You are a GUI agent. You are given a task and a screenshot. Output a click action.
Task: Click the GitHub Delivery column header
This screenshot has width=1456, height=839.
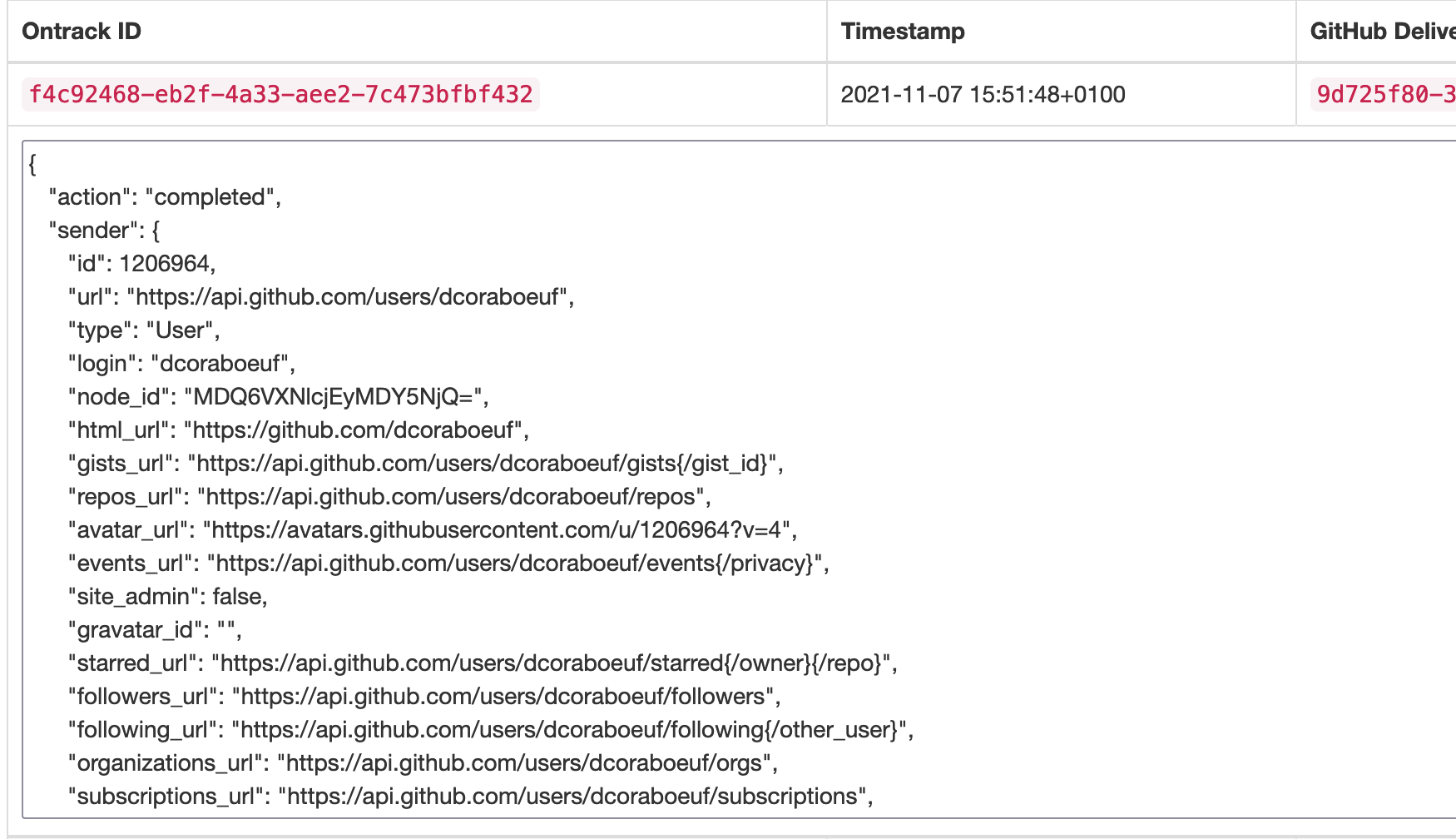coord(1382,32)
